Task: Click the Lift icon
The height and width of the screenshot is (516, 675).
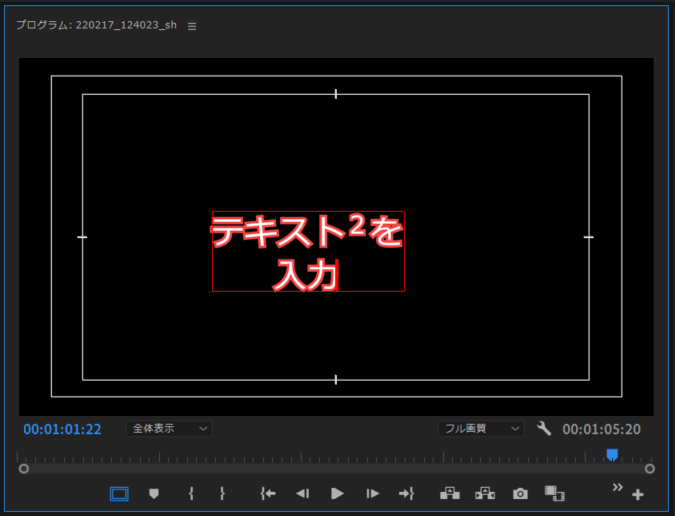Action: click(x=449, y=493)
